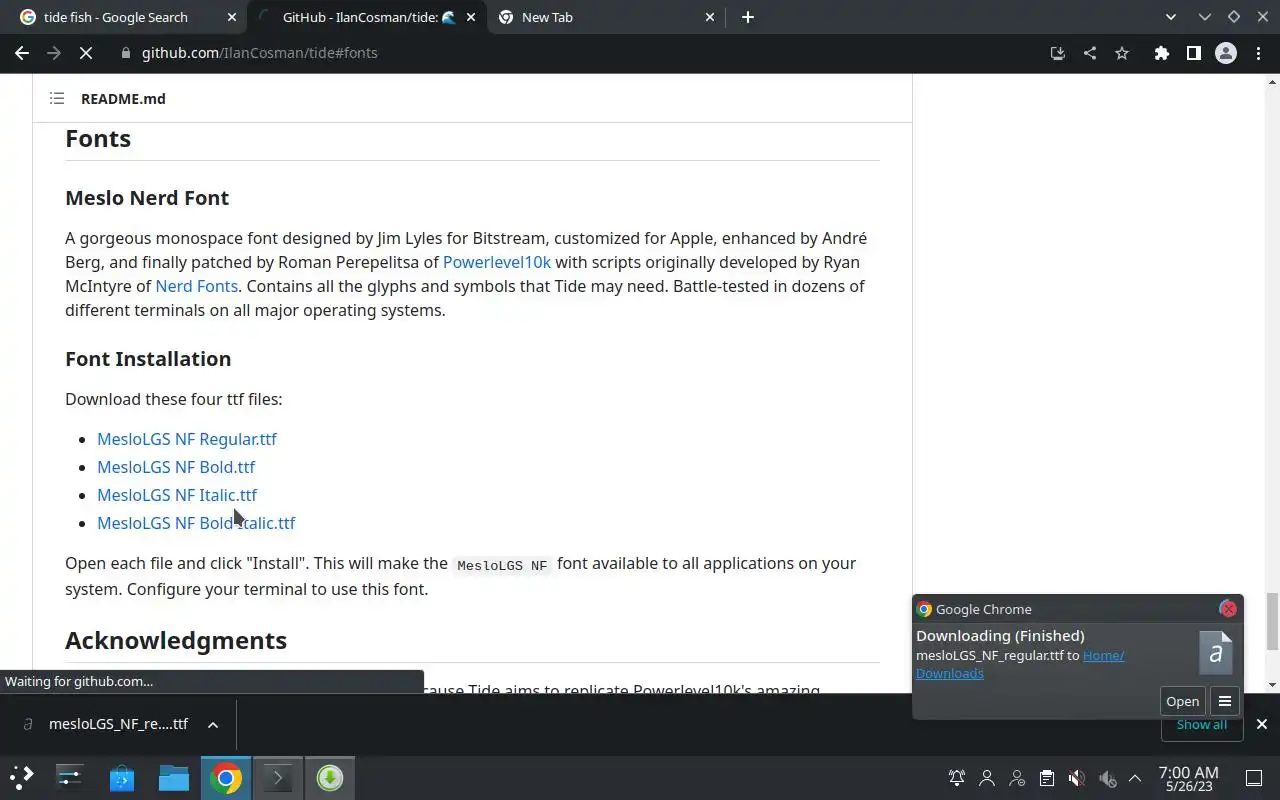Screen dimensions: 1280x800
Task: Click the 'Acknowledgments' heading
Action: coord(176,640)
